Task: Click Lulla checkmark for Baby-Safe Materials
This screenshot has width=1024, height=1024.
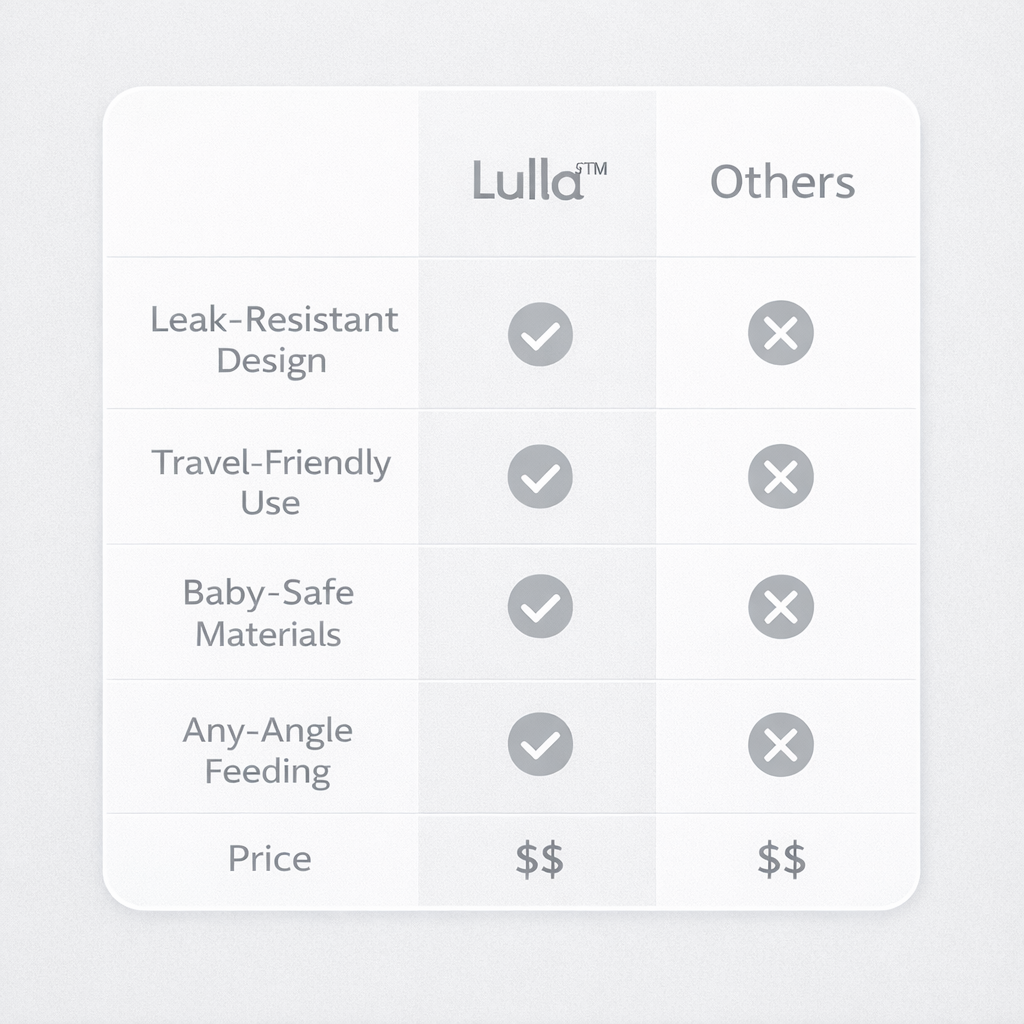Action: point(540,607)
